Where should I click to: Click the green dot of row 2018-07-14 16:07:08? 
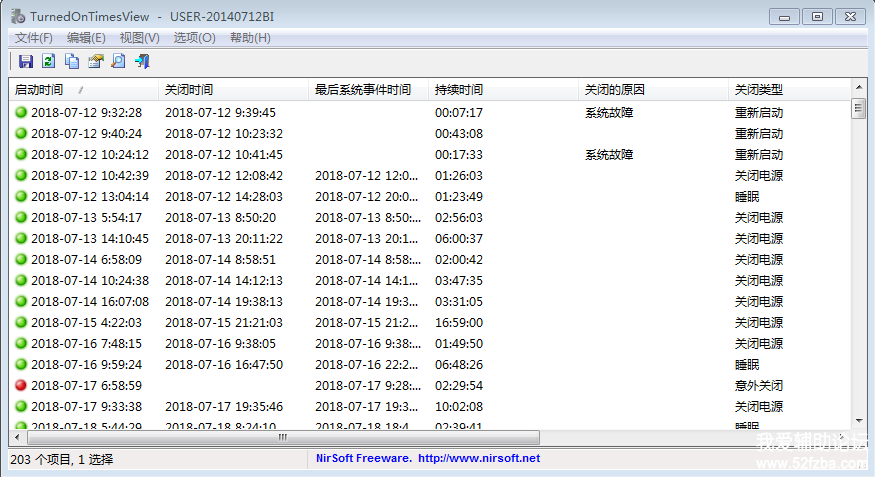pyautogui.click(x=21, y=301)
